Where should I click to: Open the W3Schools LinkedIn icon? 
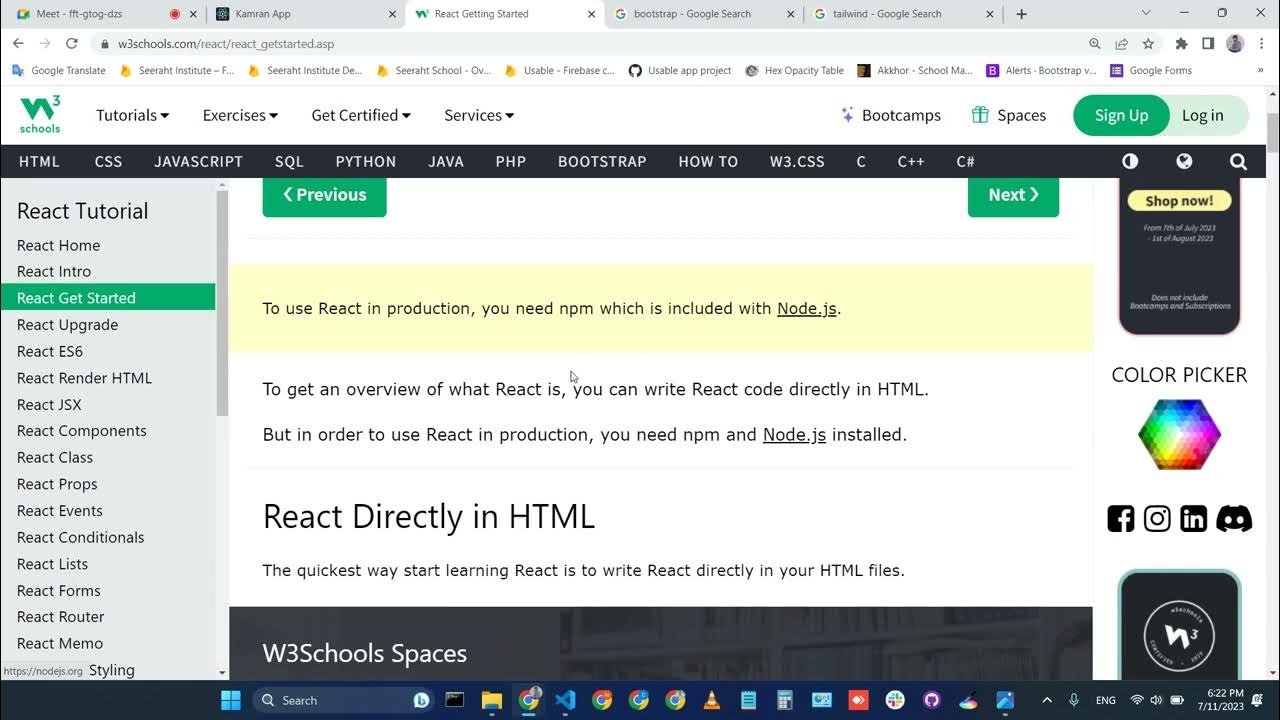click(x=1193, y=518)
